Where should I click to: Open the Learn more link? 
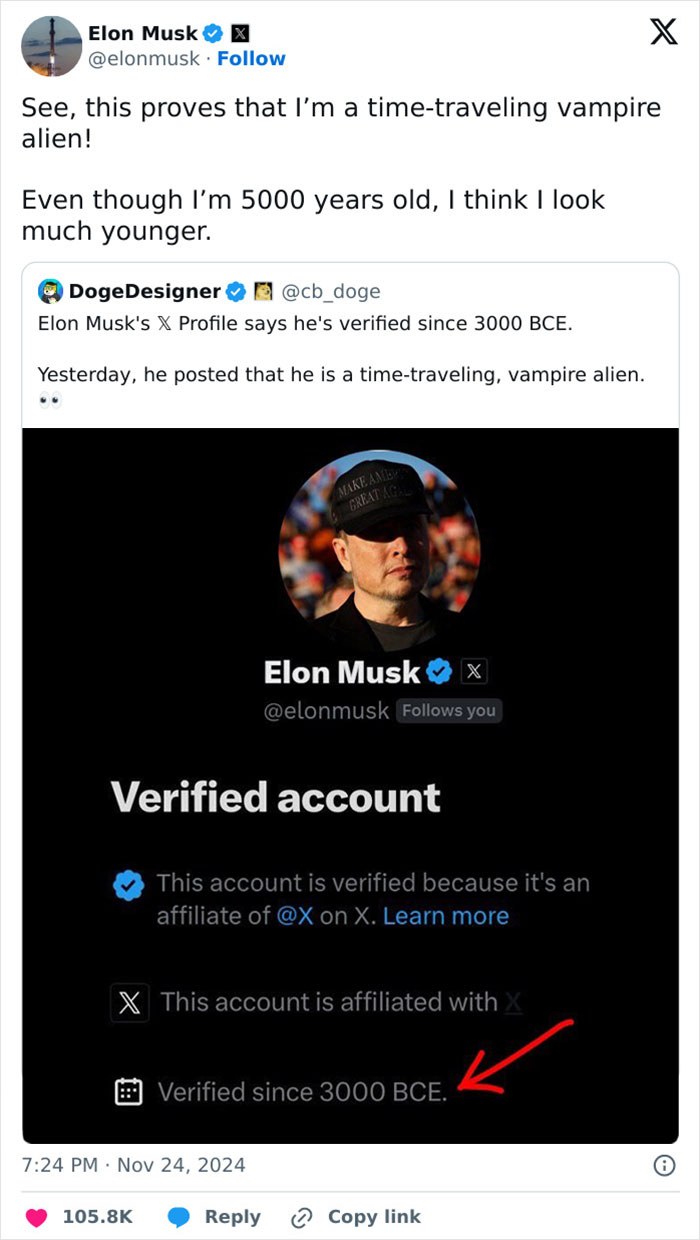(446, 915)
